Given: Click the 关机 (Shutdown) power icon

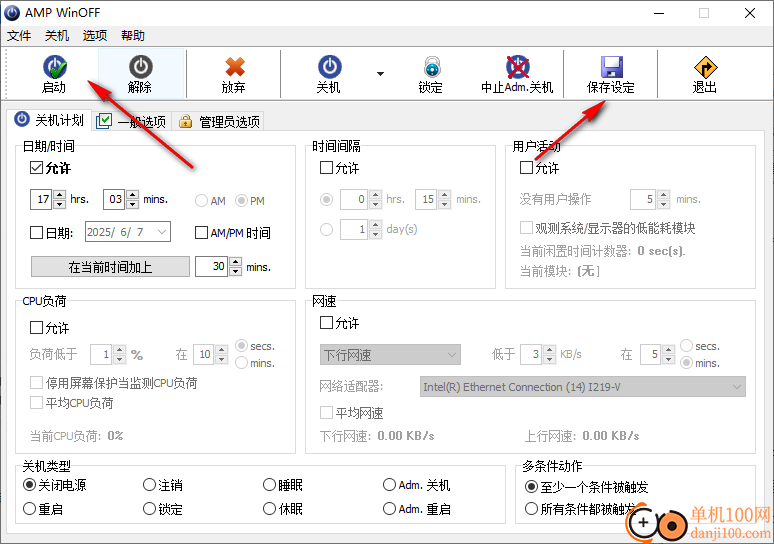Looking at the screenshot, I should coord(329,67).
